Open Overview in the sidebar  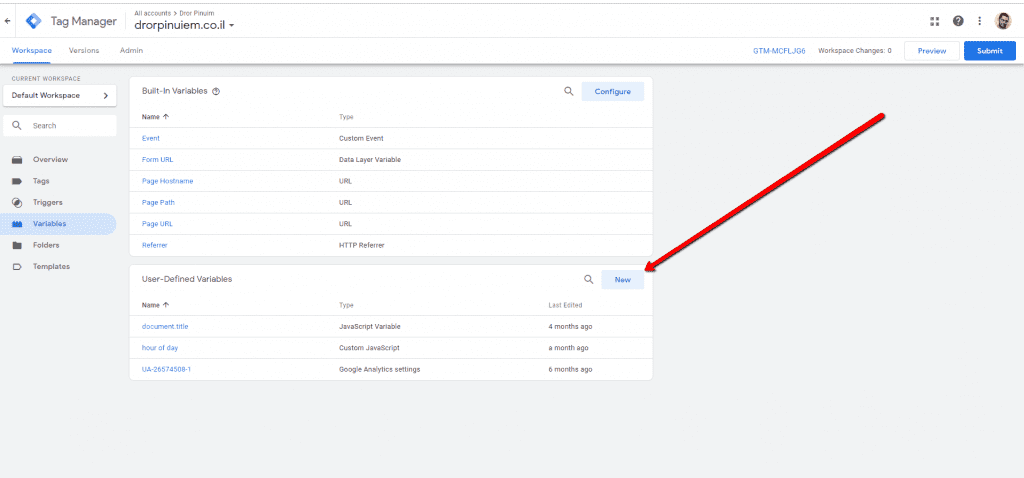[50, 159]
